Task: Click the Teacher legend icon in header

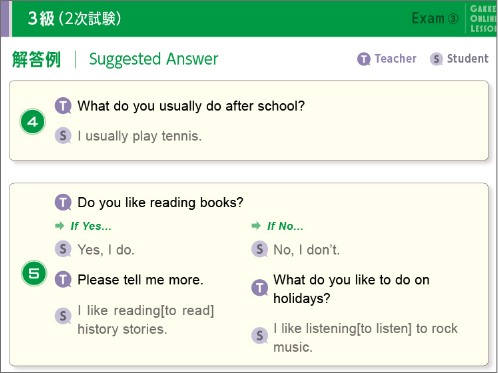Action: tap(364, 59)
